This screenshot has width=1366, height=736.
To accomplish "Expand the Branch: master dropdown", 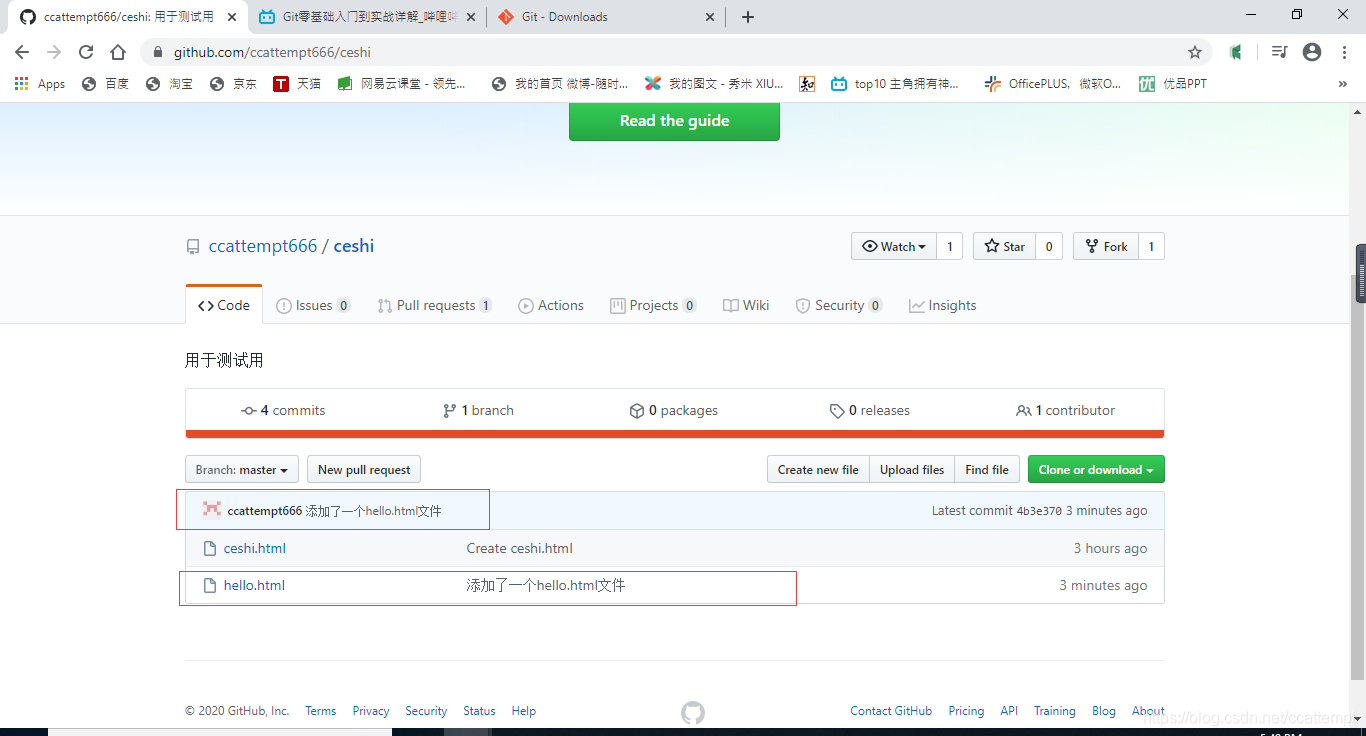I will pyautogui.click(x=242, y=469).
